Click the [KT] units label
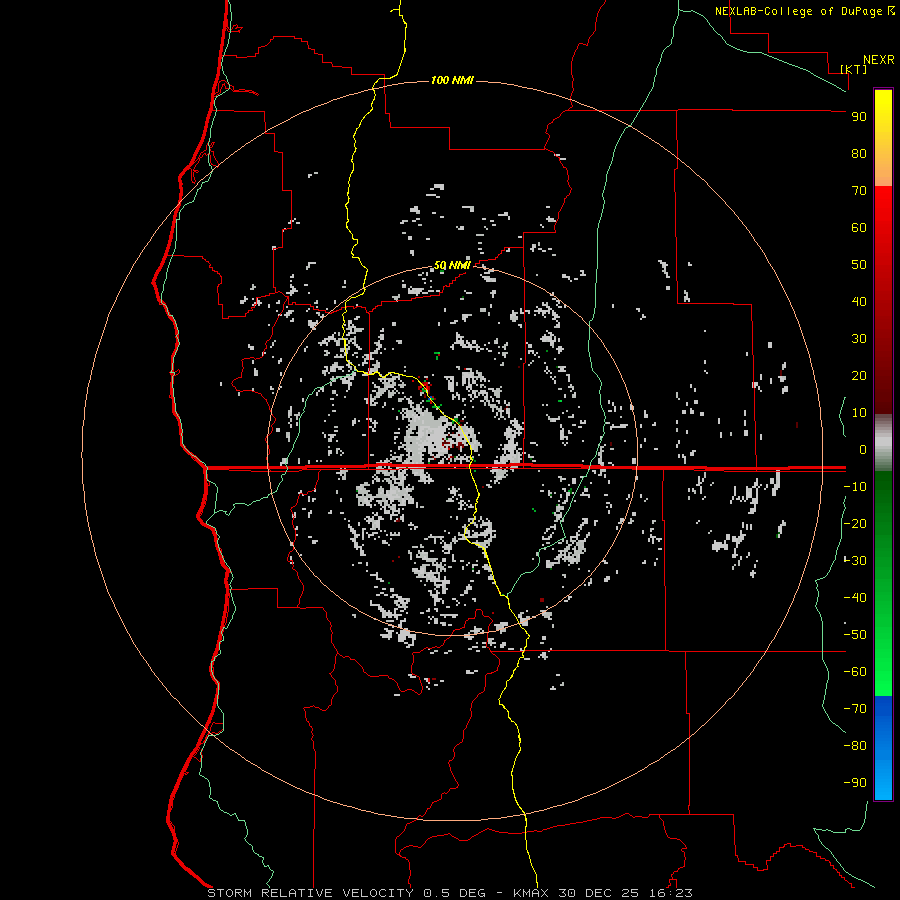 click(854, 69)
